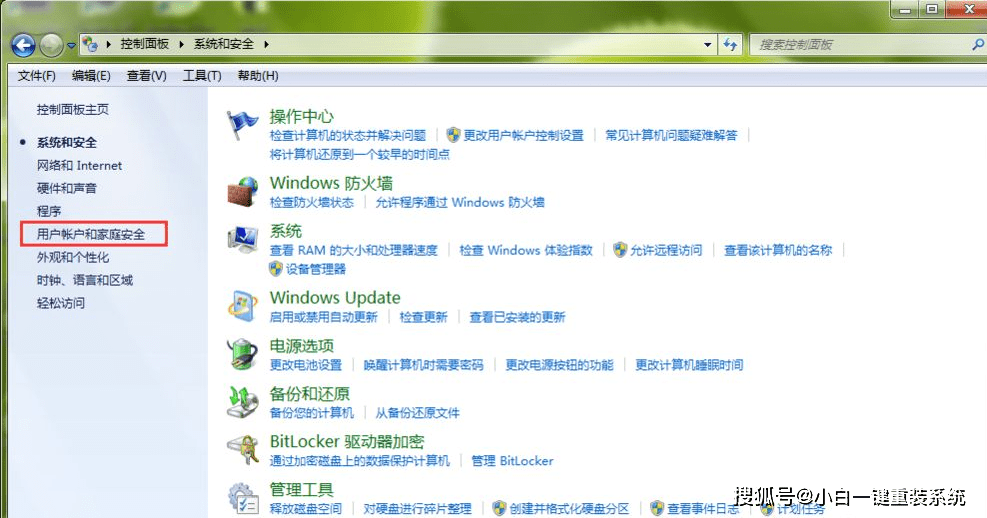
Task: Open the Windows Update heading
Action: pos(335,298)
